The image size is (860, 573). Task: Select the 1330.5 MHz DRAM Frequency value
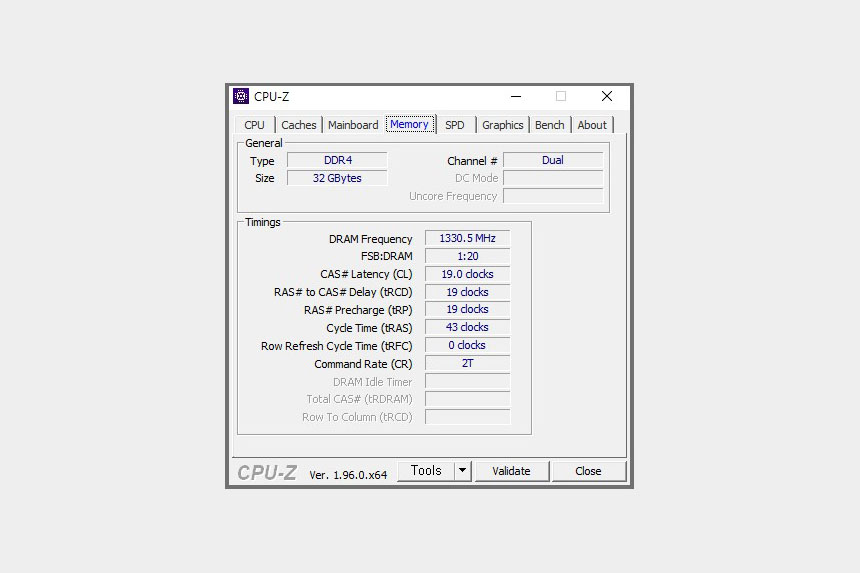click(x=467, y=238)
